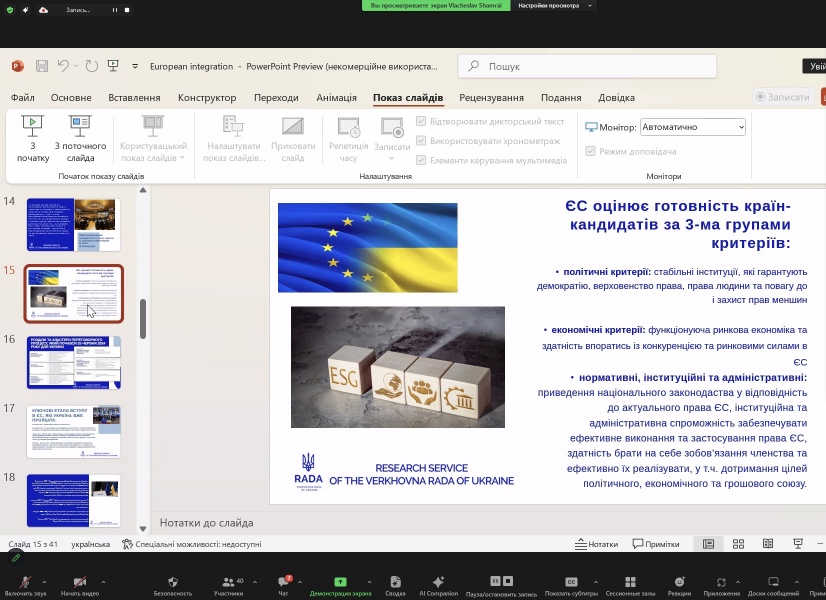The image size is (826, 600).
Task: Switch to Normal view in status bar
Action: [709, 544]
